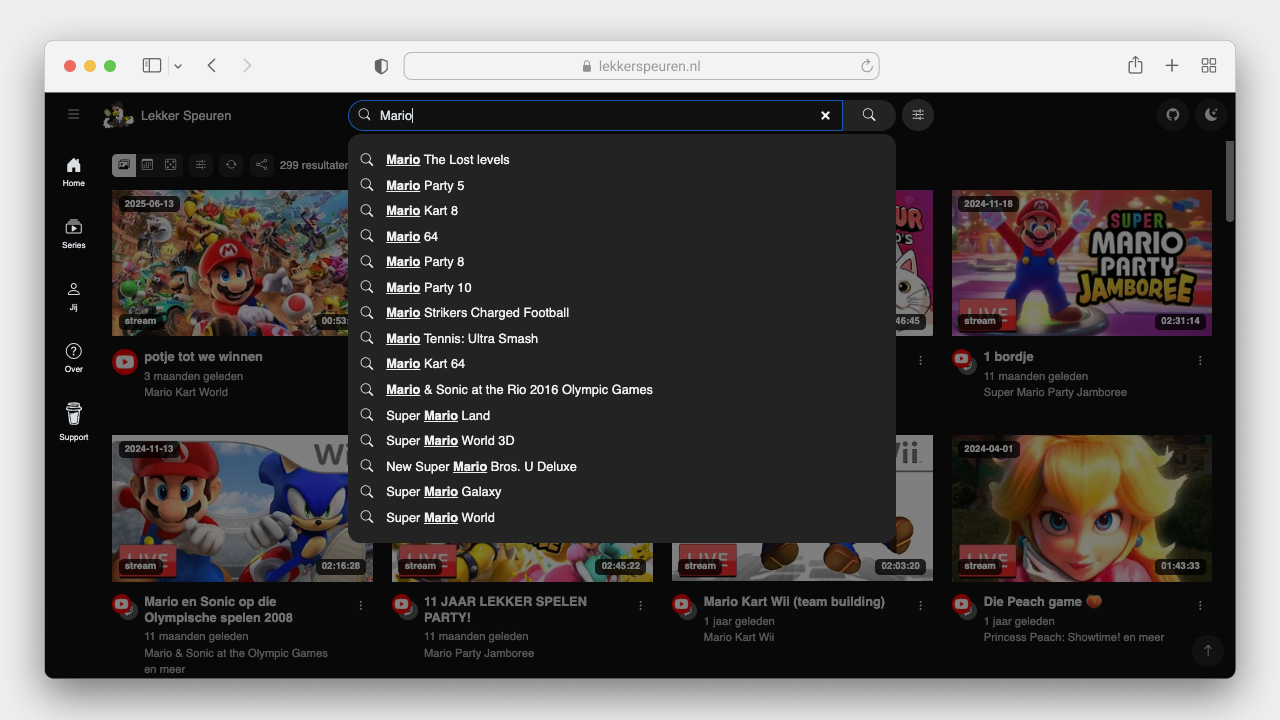Screen dimensions: 1280x720
Task: Open Super Mario Party Jamboree thumbnail
Action: 1081,263
